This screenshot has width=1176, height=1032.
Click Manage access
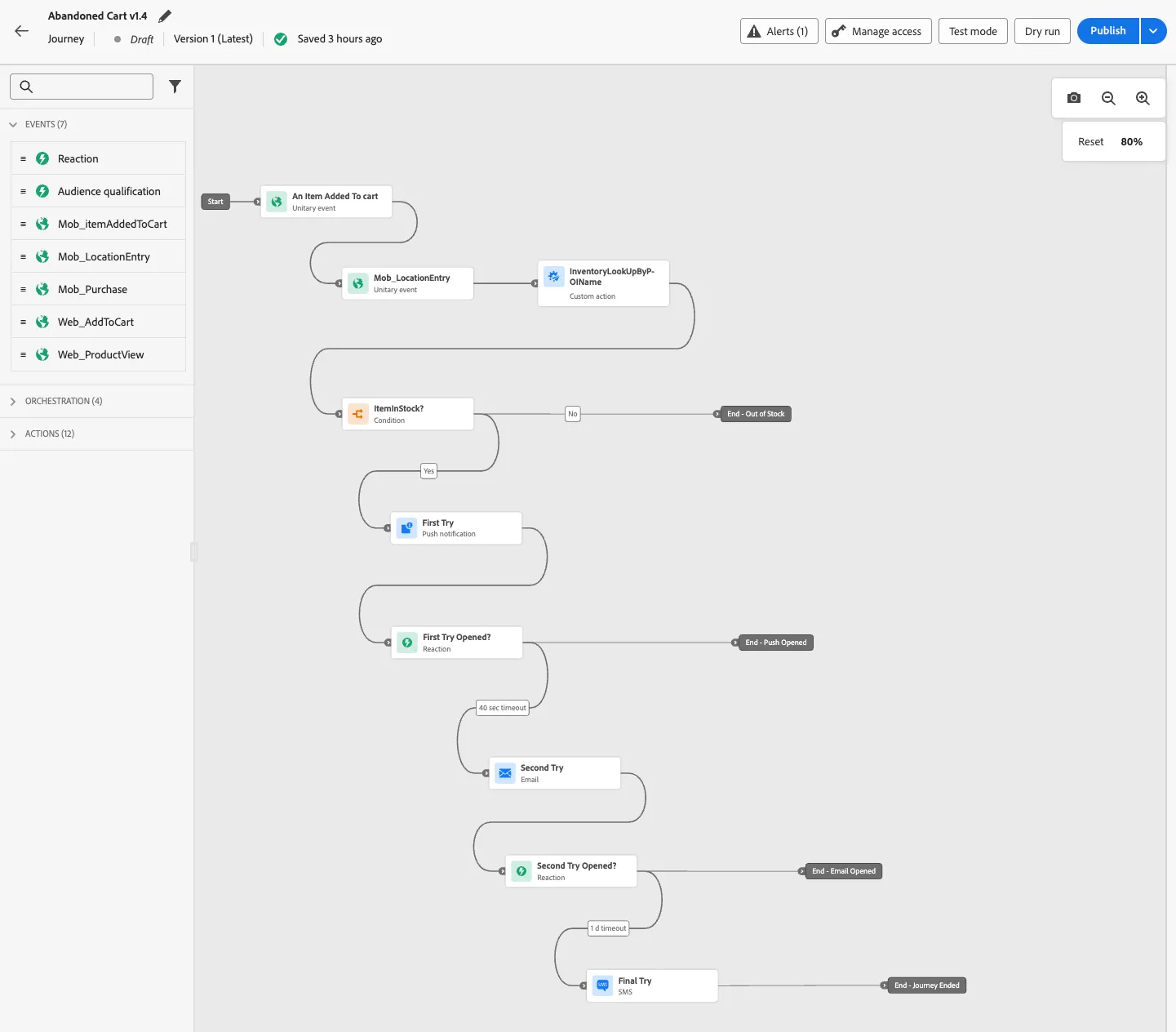coord(878,31)
